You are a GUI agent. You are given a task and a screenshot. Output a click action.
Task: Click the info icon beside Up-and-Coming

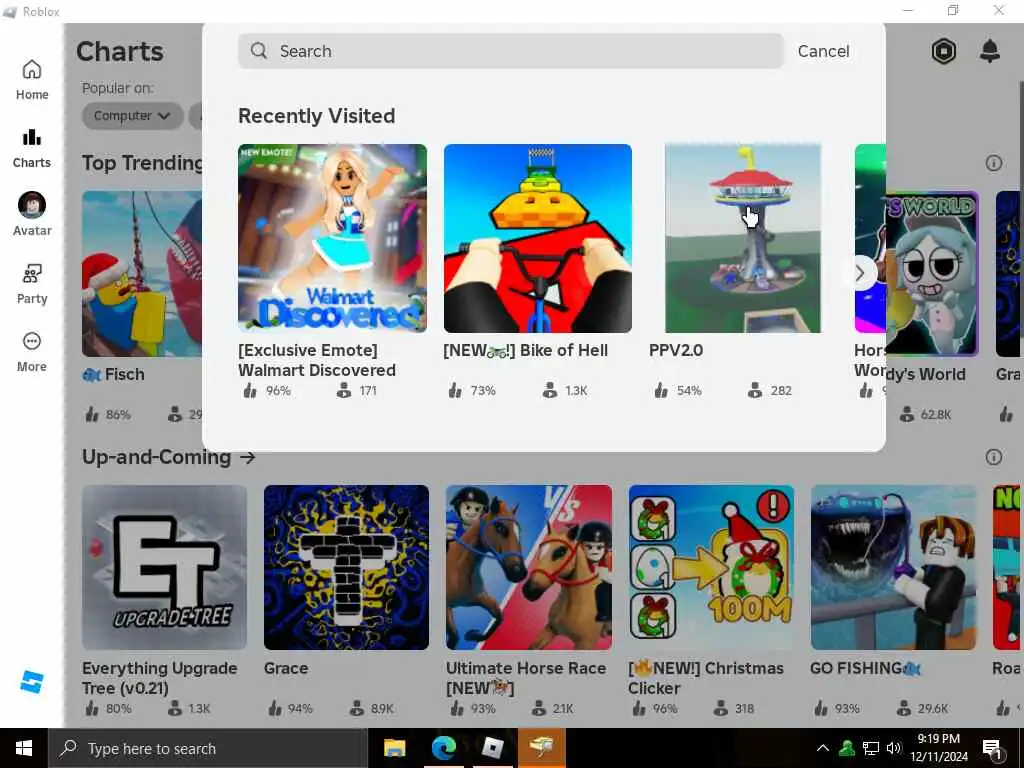[994, 457]
